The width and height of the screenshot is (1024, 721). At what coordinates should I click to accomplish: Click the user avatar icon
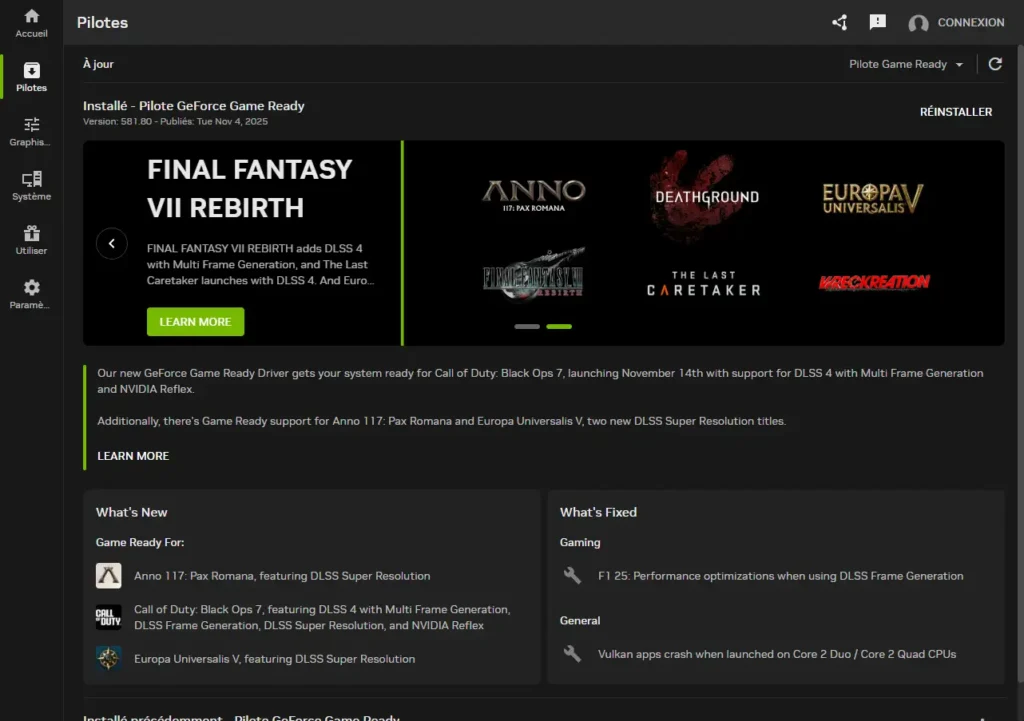[x=918, y=23]
